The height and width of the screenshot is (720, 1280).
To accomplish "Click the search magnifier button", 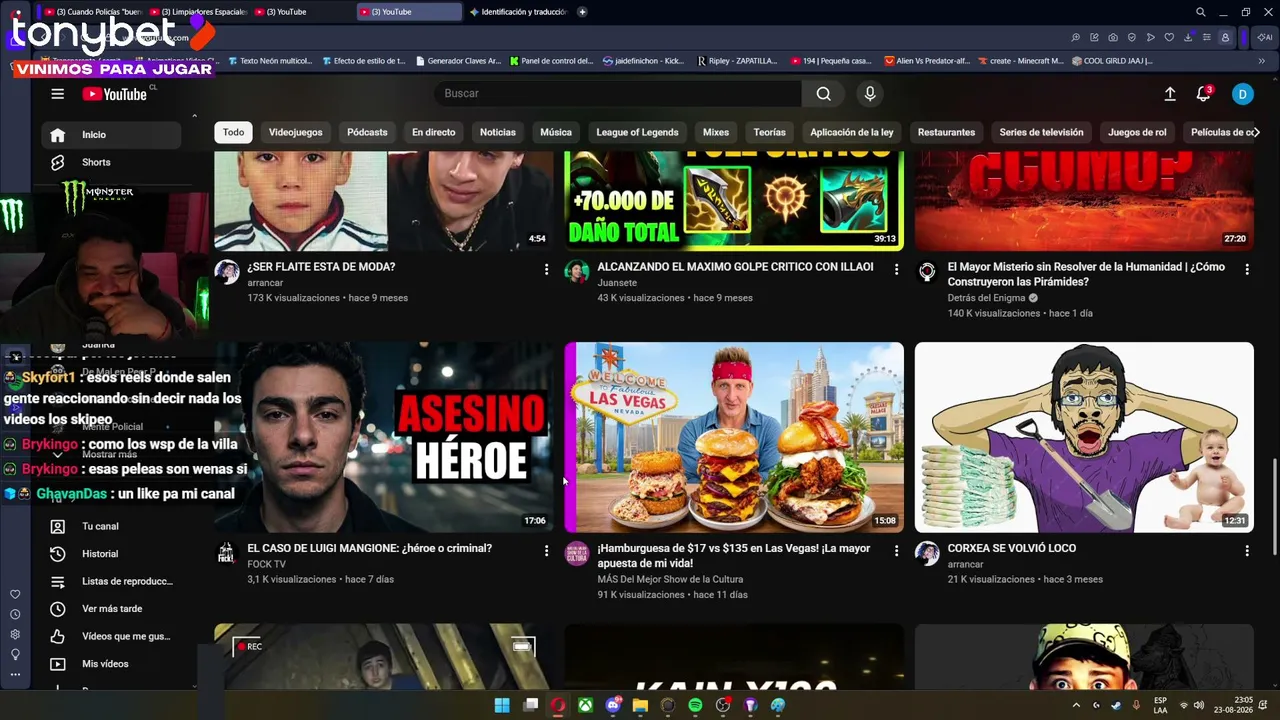I will point(823,93).
